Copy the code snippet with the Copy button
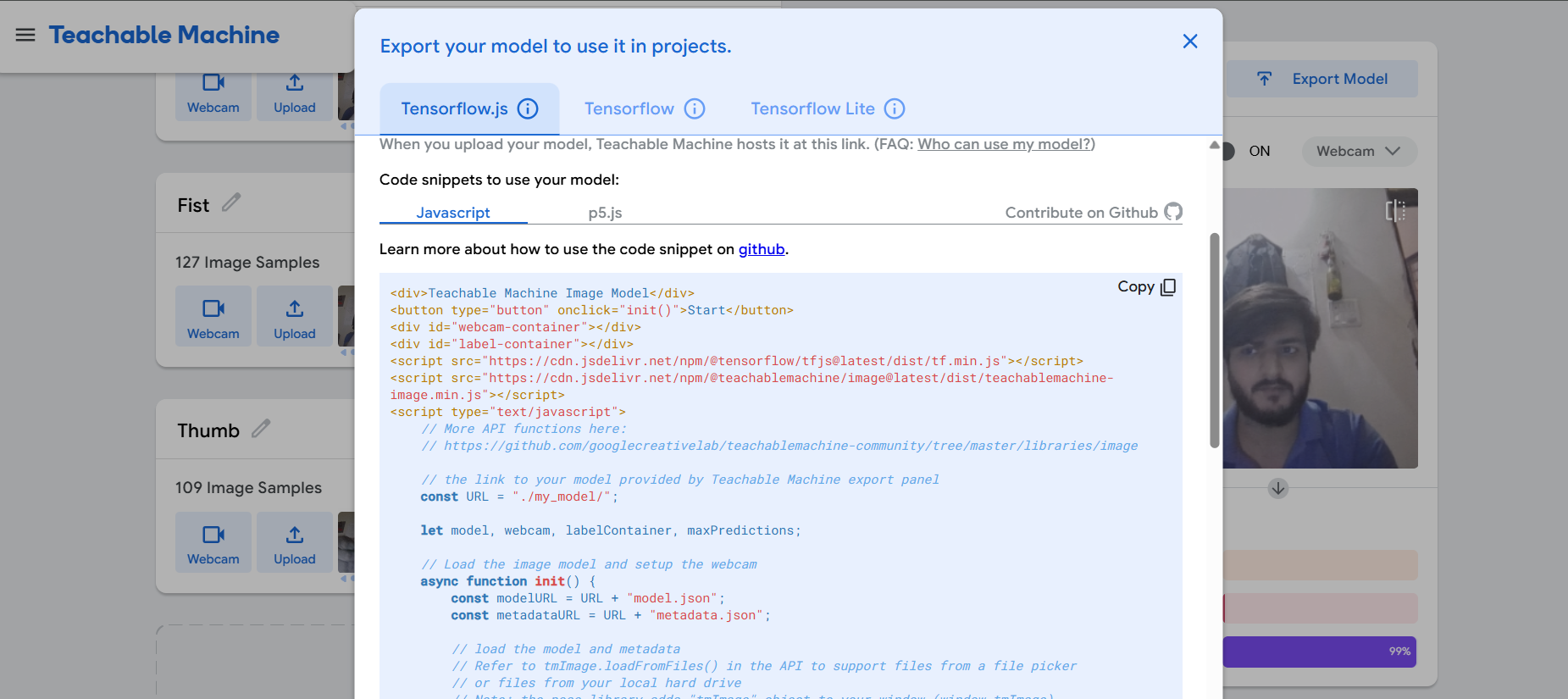The height and width of the screenshot is (699, 1568). point(1146,286)
